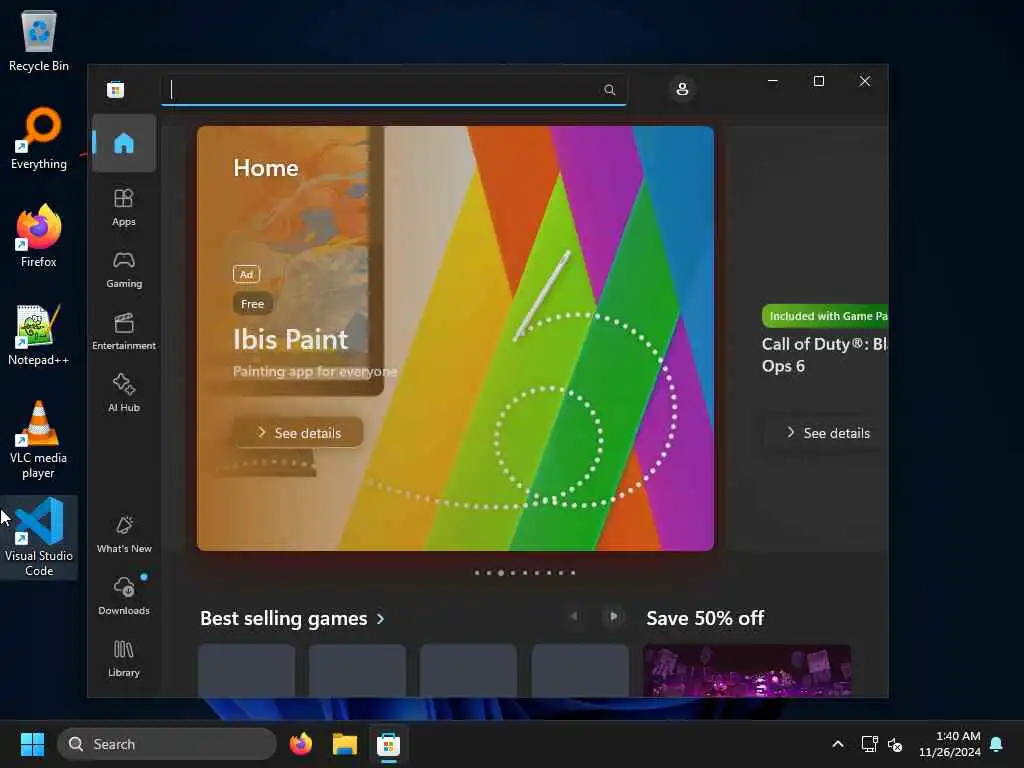
Task: Click the search magnifier icon in Store
Action: 609,89
